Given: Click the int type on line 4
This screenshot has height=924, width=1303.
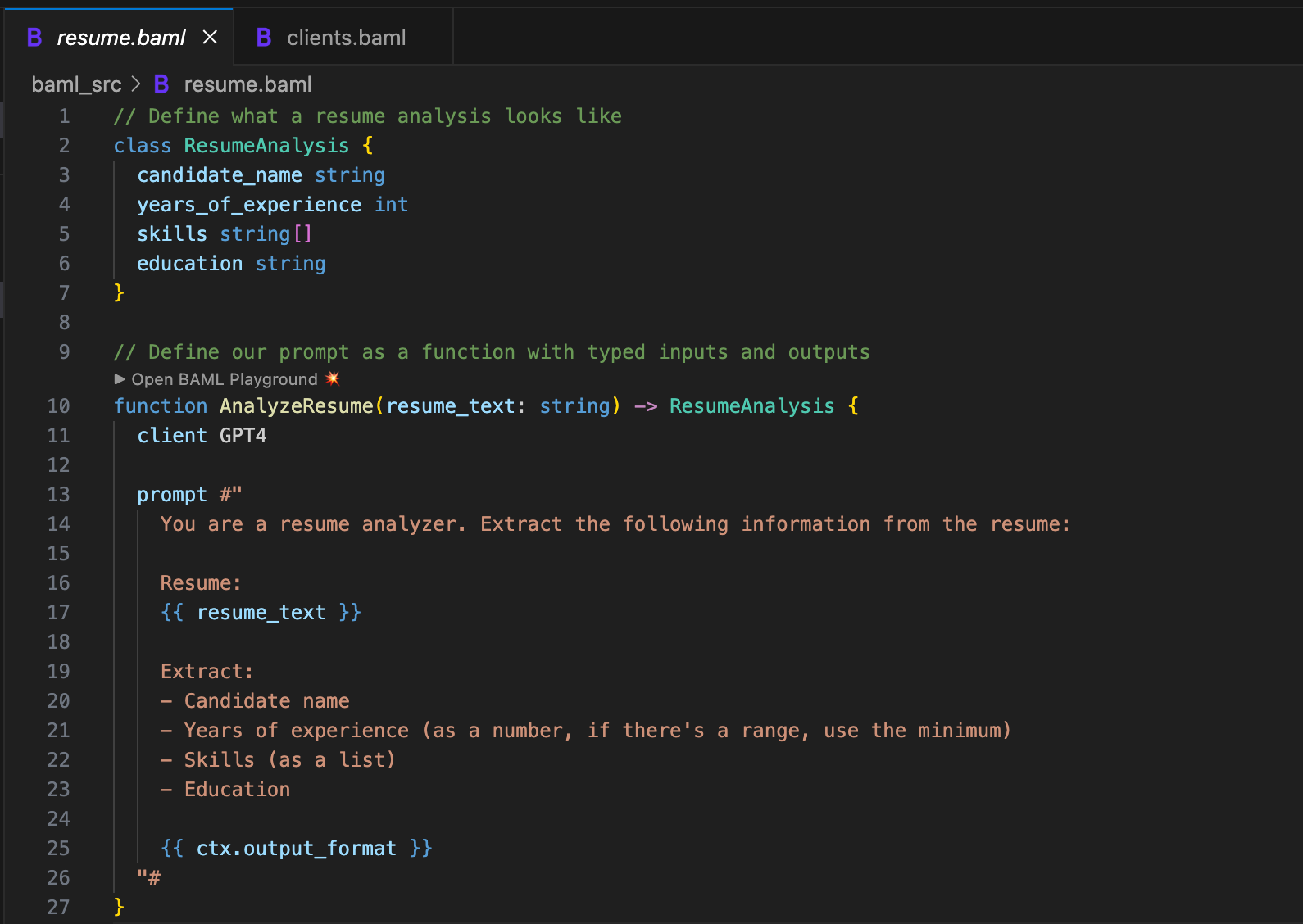Looking at the screenshot, I should click(392, 205).
